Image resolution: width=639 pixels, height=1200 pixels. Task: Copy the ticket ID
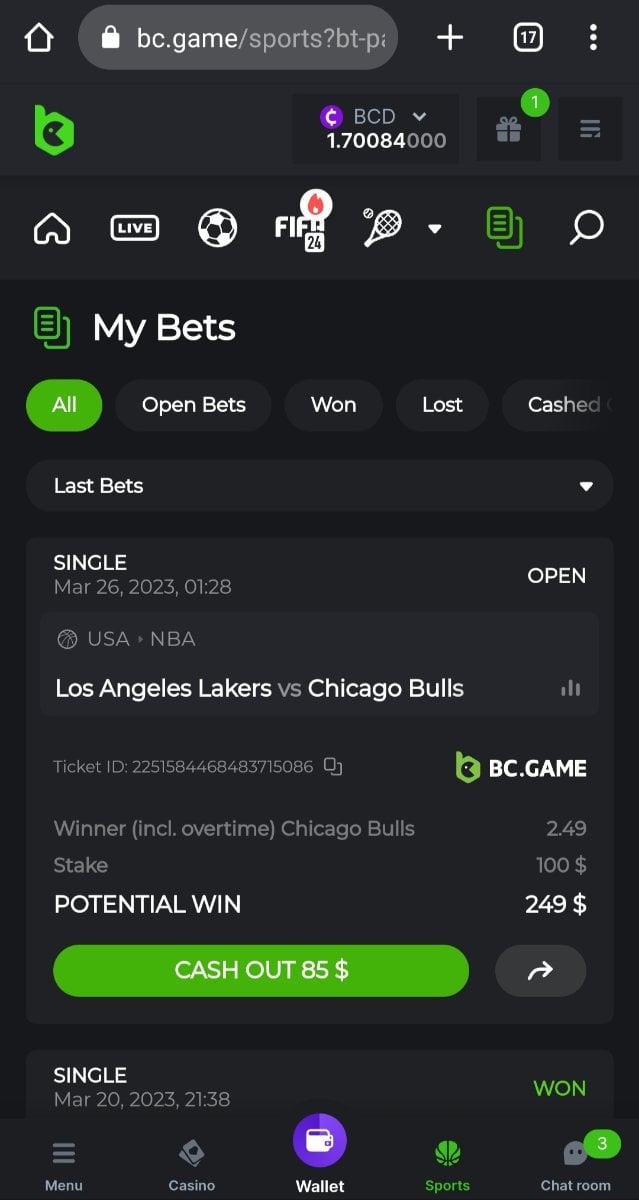coord(333,767)
